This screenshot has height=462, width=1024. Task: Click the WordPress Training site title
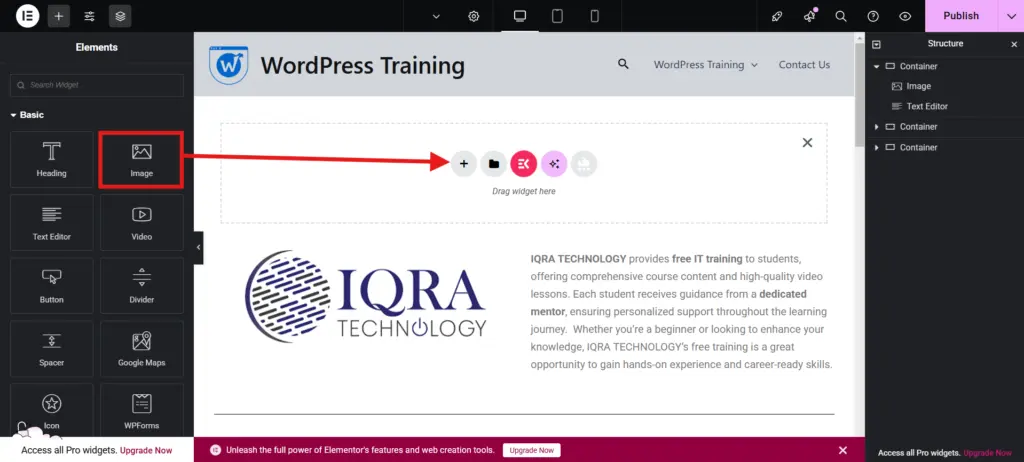point(362,65)
